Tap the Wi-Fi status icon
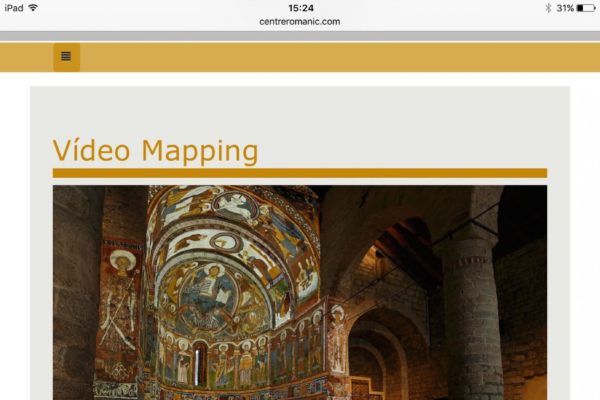600x400 pixels. pyautogui.click(x=33, y=8)
